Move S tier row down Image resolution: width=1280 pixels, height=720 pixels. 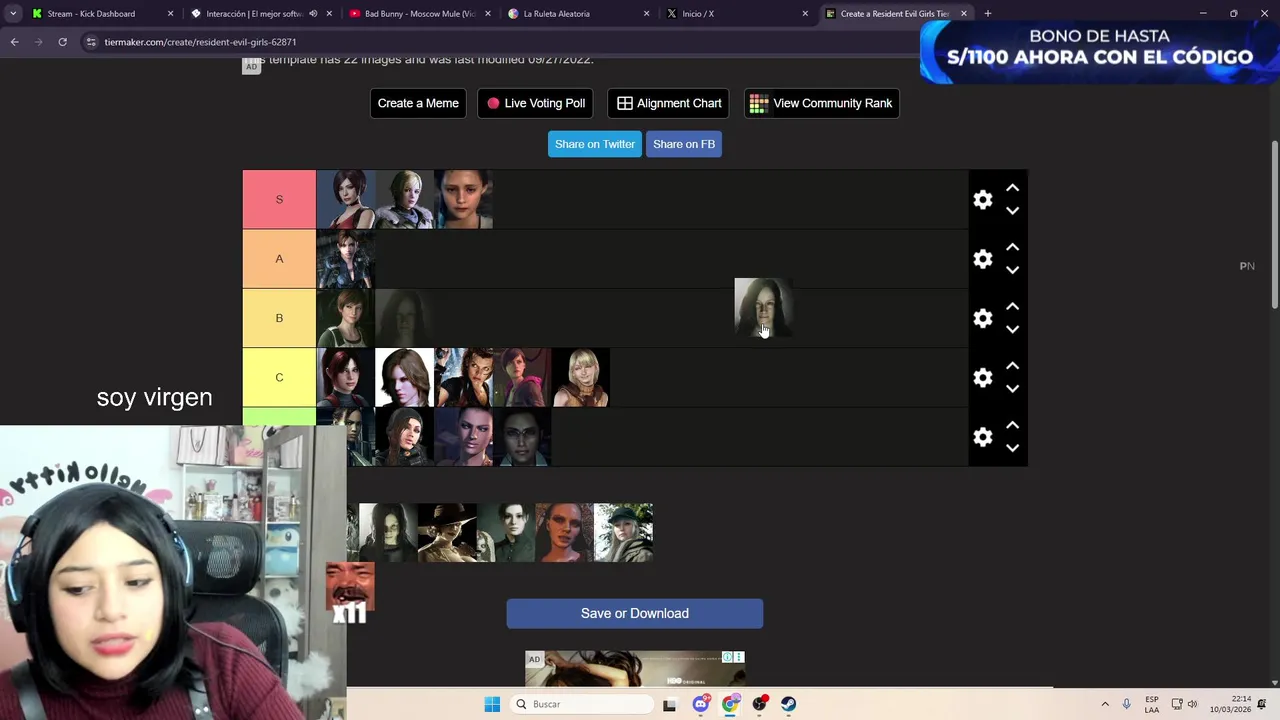pyautogui.click(x=1012, y=211)
